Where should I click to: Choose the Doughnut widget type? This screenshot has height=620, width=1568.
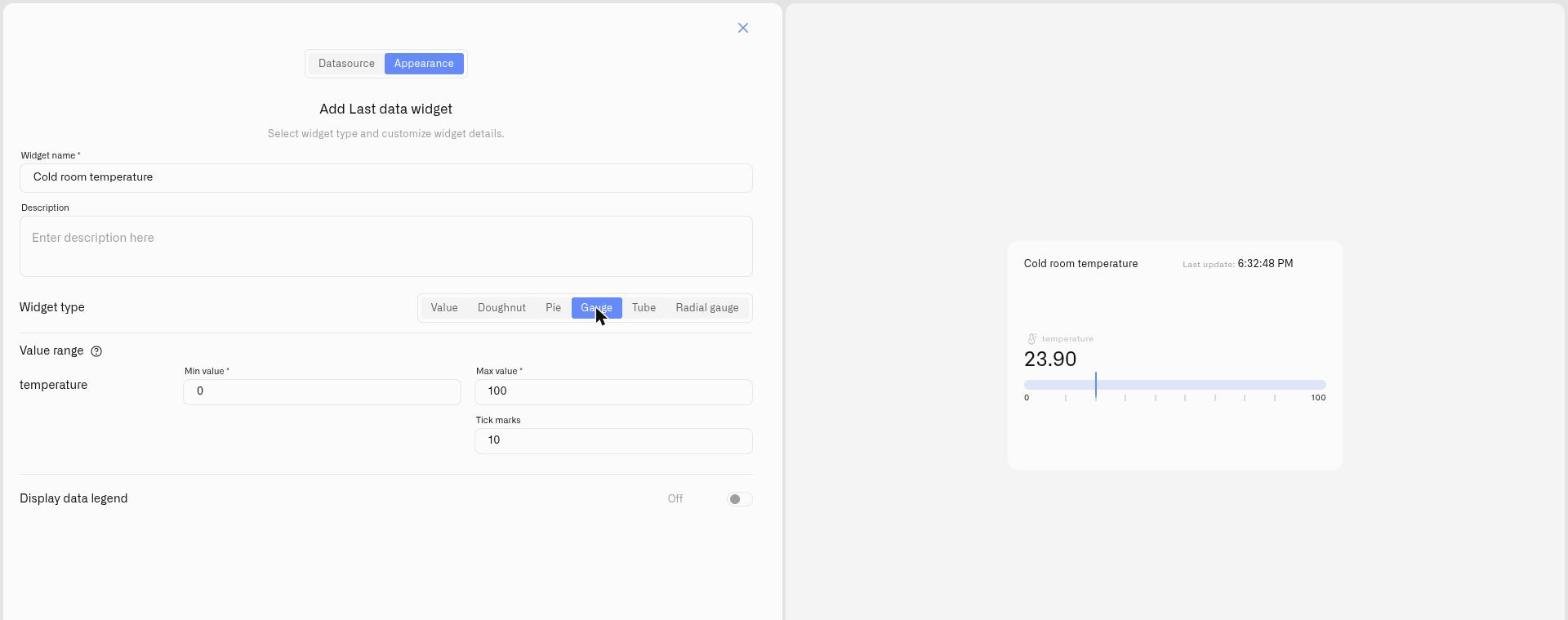click(501, 308)
